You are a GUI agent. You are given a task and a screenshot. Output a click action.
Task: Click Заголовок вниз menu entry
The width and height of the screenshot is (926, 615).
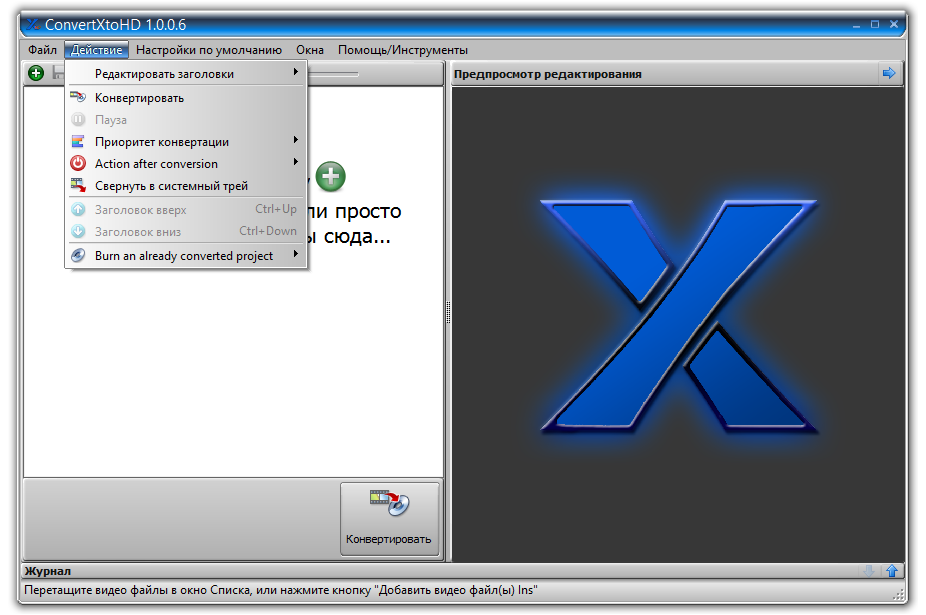186,232
